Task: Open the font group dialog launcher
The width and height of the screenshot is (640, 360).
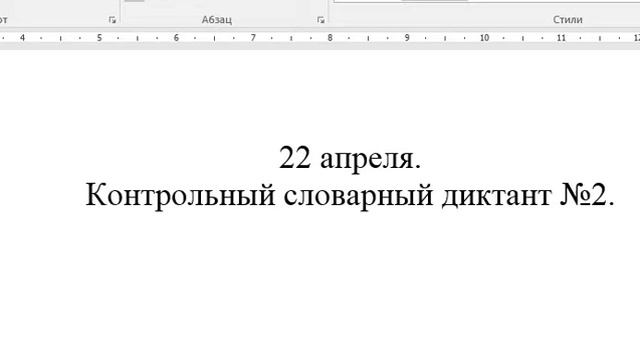Action: pyautogui.click(x=112, y=20)
